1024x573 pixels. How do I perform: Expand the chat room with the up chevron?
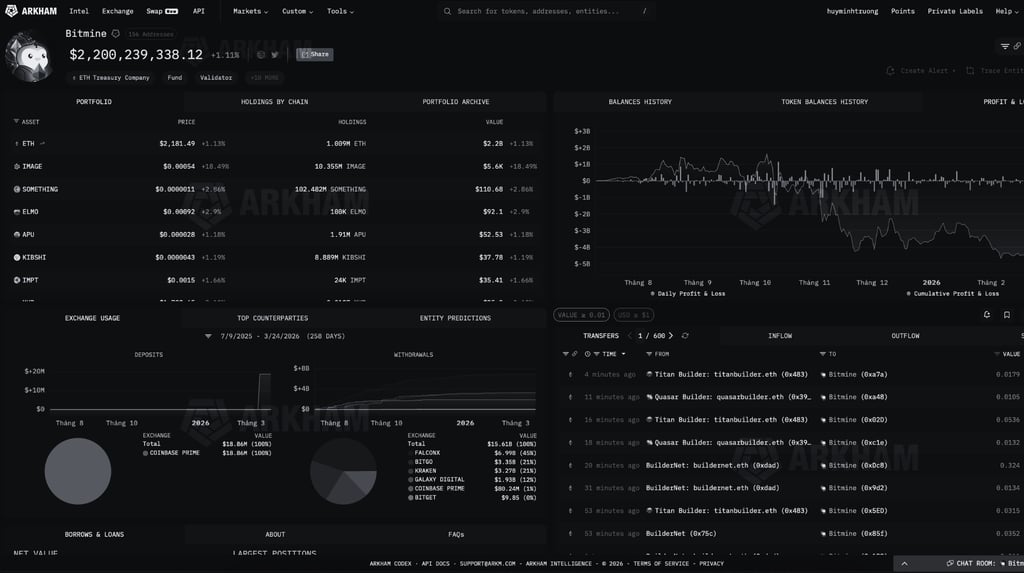click(904, 563)
